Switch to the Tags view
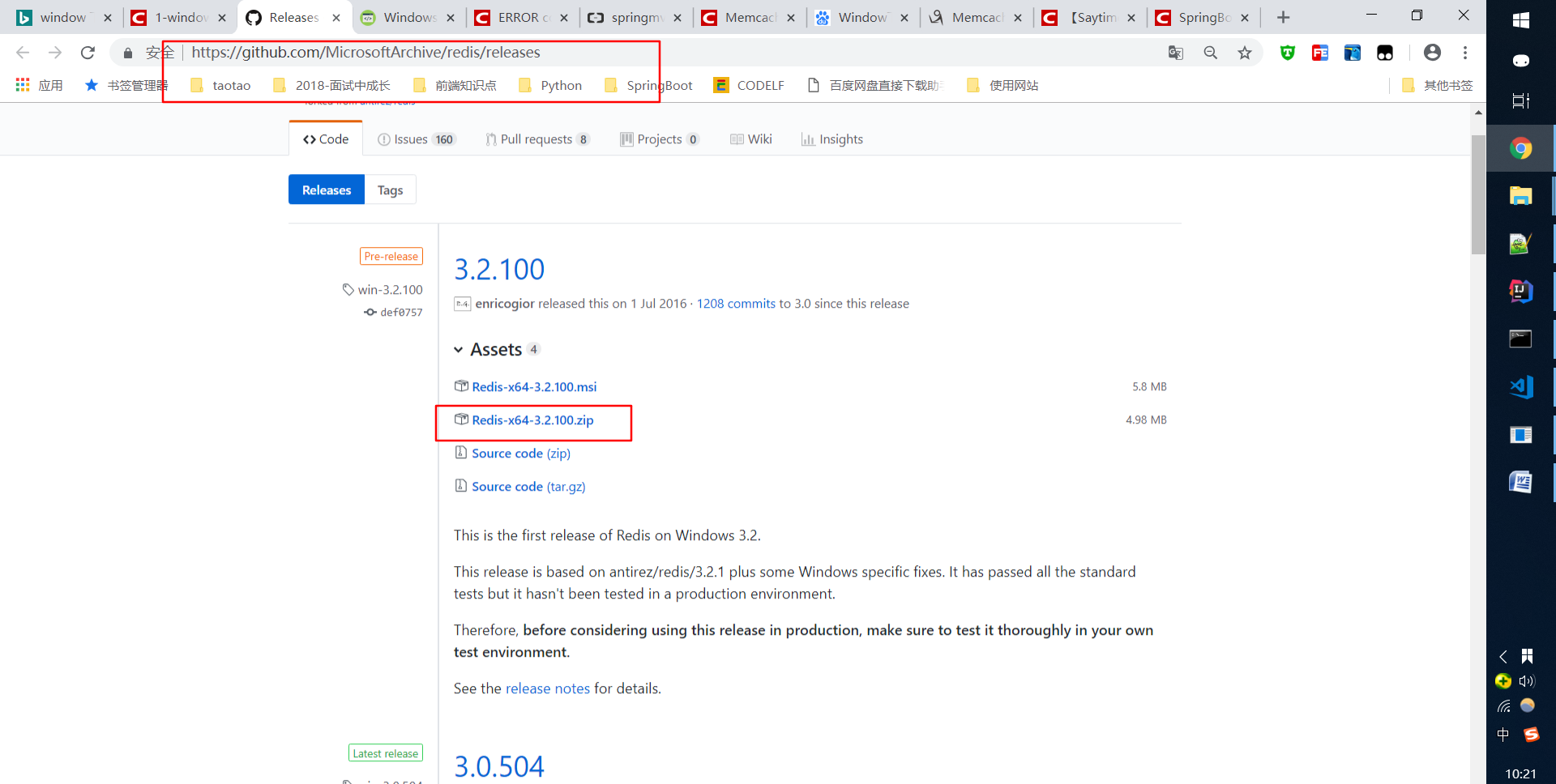Image resolution: width=1556 pixels, height=784 pixels. click(x=390, y=190)
